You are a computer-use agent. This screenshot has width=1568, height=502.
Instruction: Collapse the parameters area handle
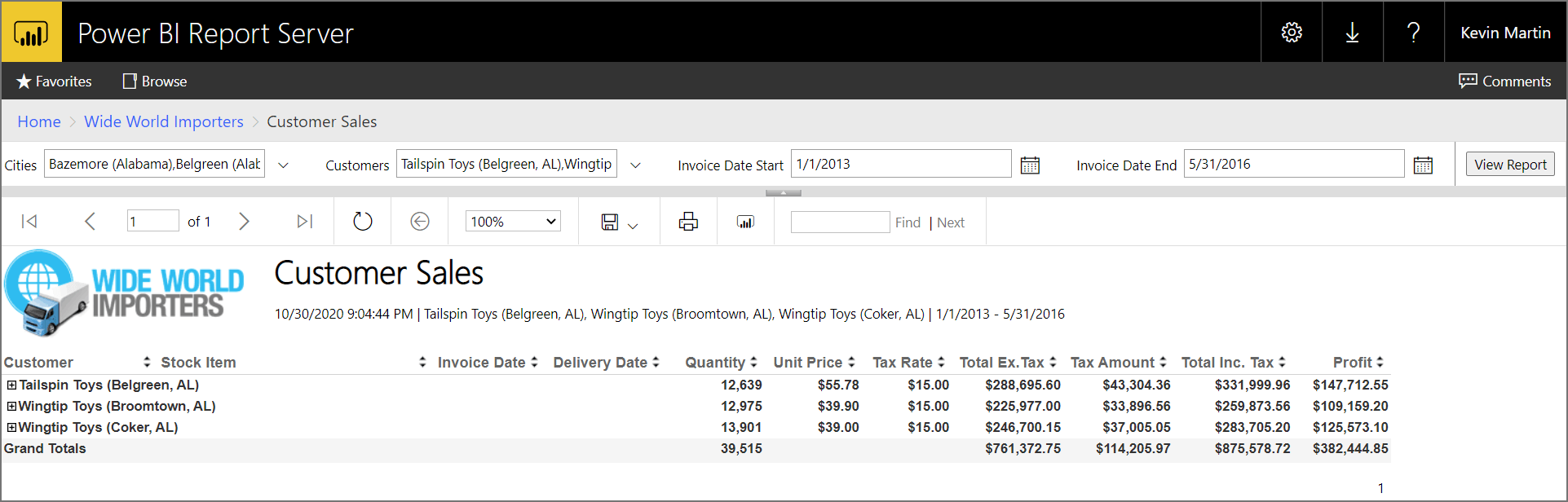click(784, 193)
